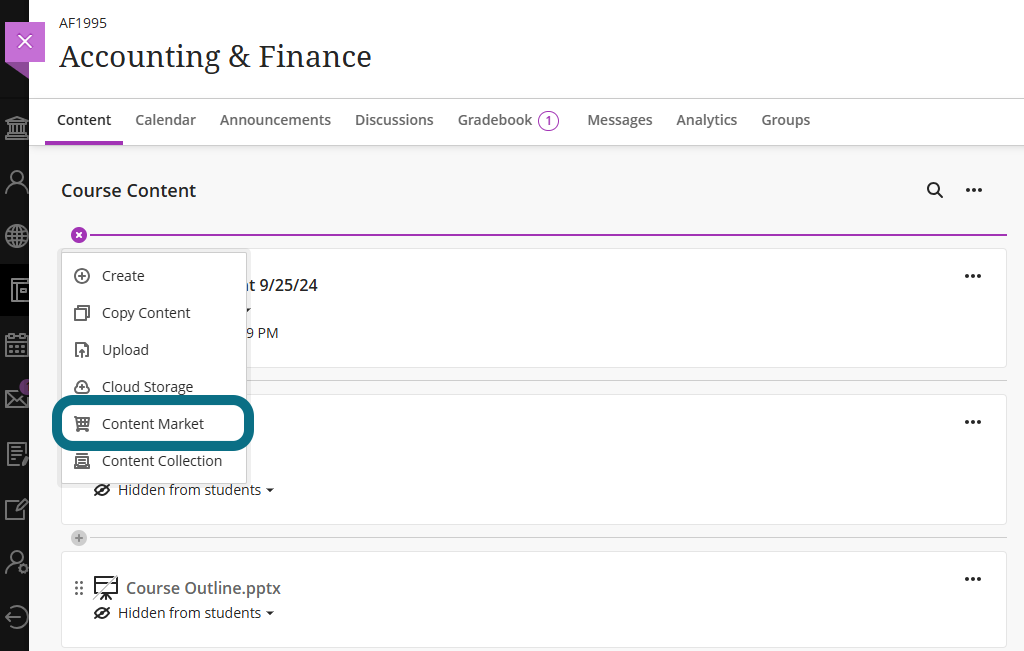The height and width of the screenshot is (651, 1024).
Task: Click the Cloud Storage cloud icon
Action: [82, 387]
